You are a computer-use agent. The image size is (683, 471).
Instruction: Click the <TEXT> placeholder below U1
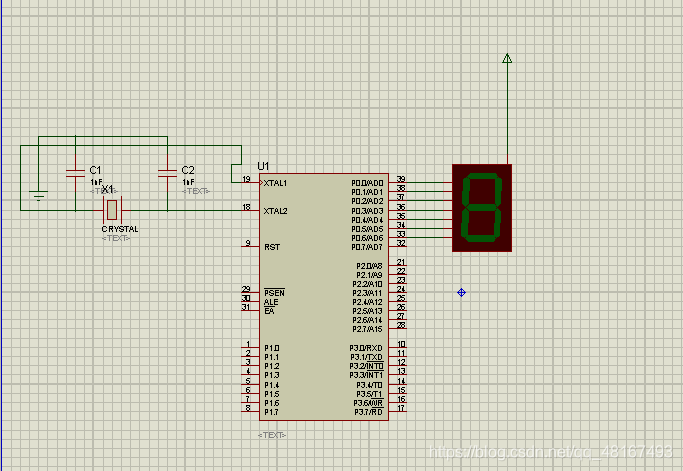tap(272, 435)
